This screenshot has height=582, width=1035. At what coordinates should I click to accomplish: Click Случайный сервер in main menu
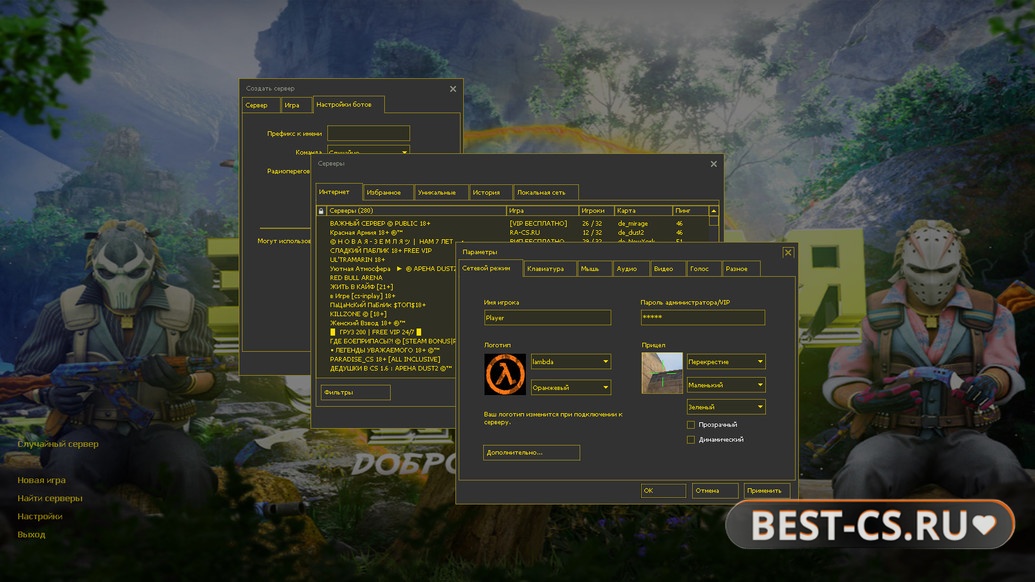click(x=58, y=444)
